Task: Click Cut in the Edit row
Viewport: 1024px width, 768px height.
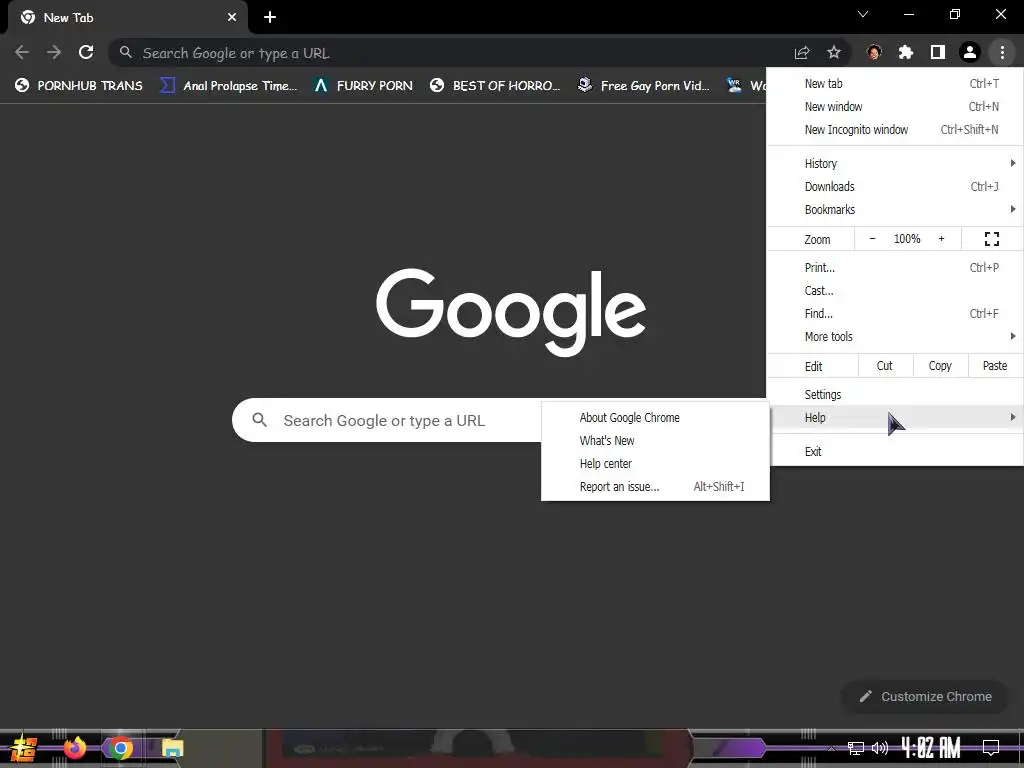Action: click(x=884, y=366)
